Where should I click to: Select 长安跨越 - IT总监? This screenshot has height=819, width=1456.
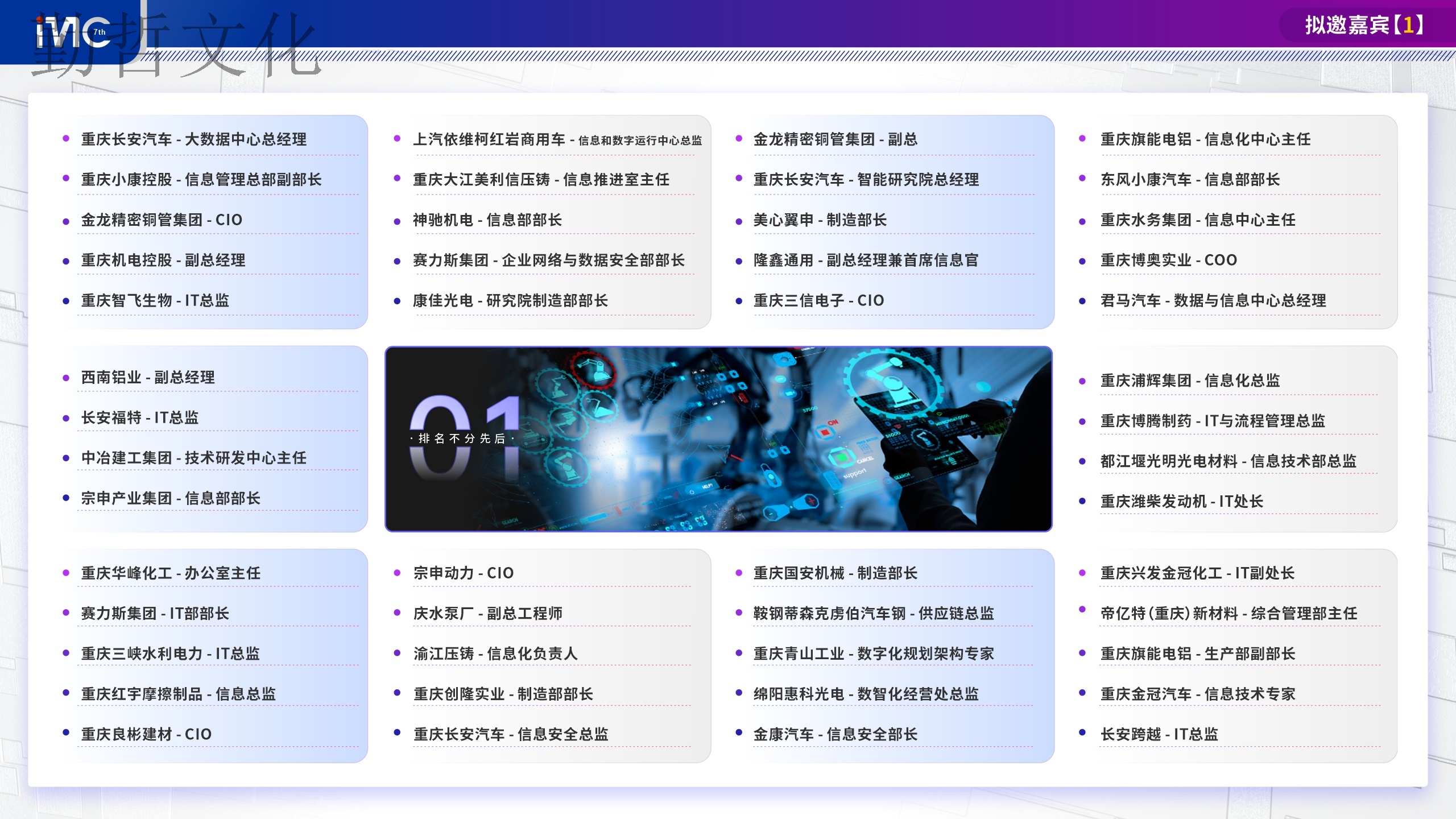click(x=1160, y=735)
